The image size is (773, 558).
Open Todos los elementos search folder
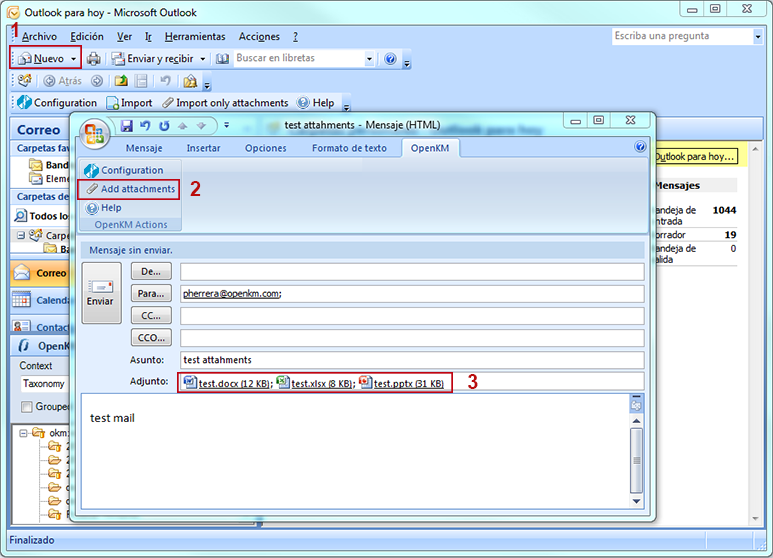point(43,216)
